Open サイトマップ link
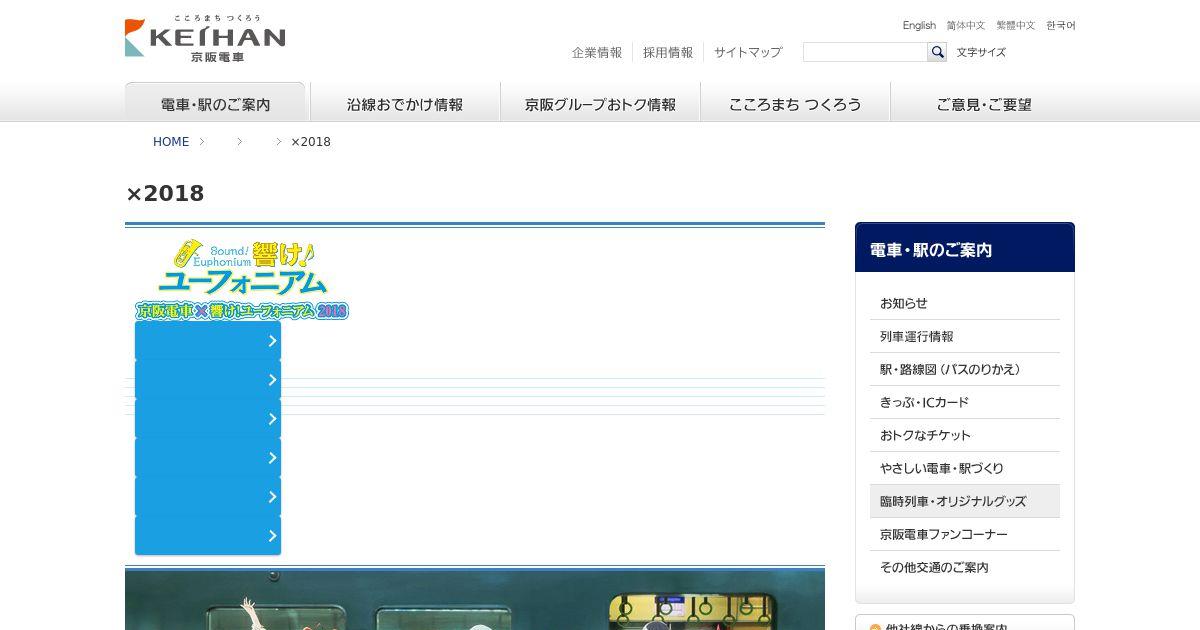 [748, 52]
